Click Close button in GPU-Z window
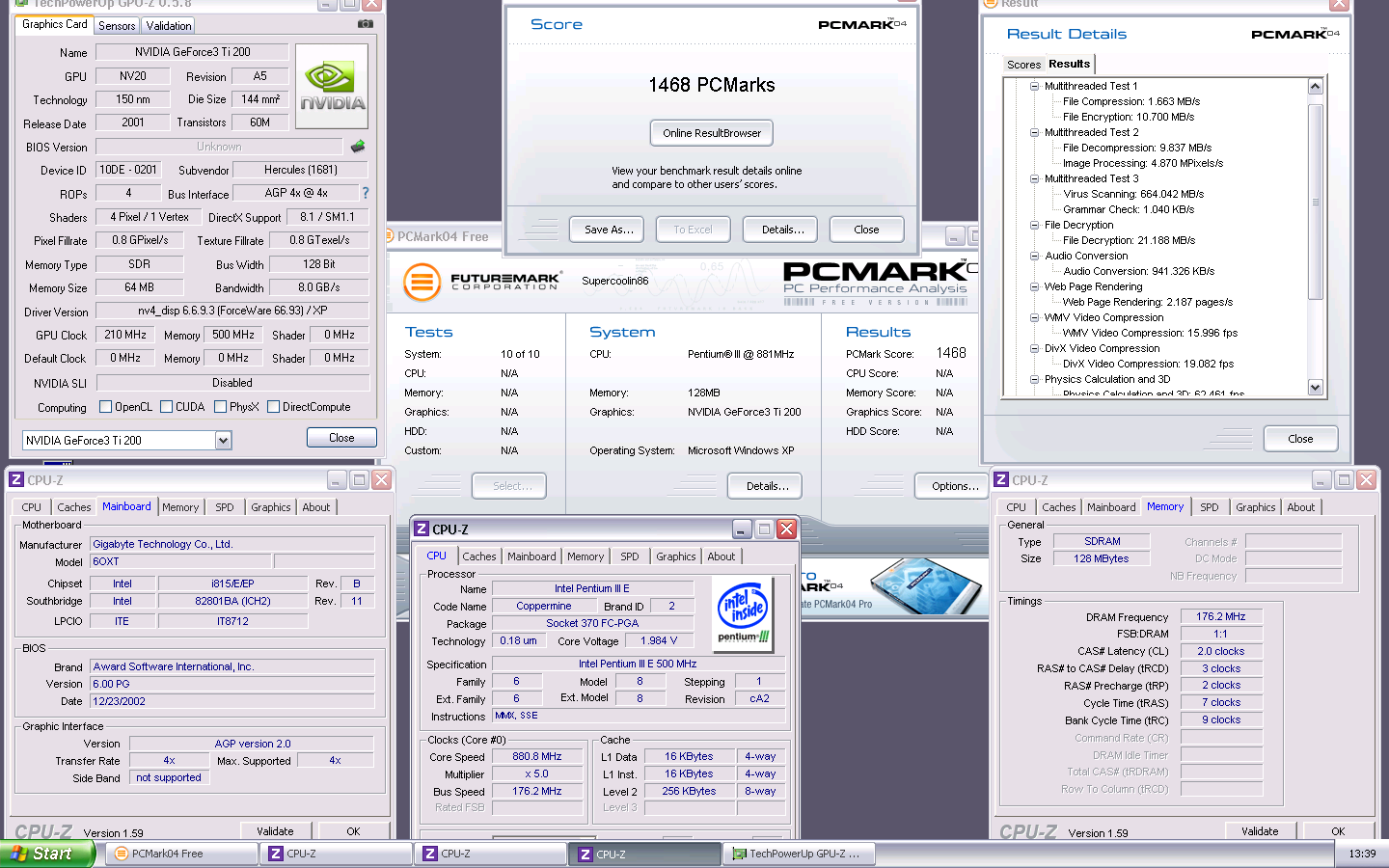This screenshot has height=868, width=1389. coord(341,438)
